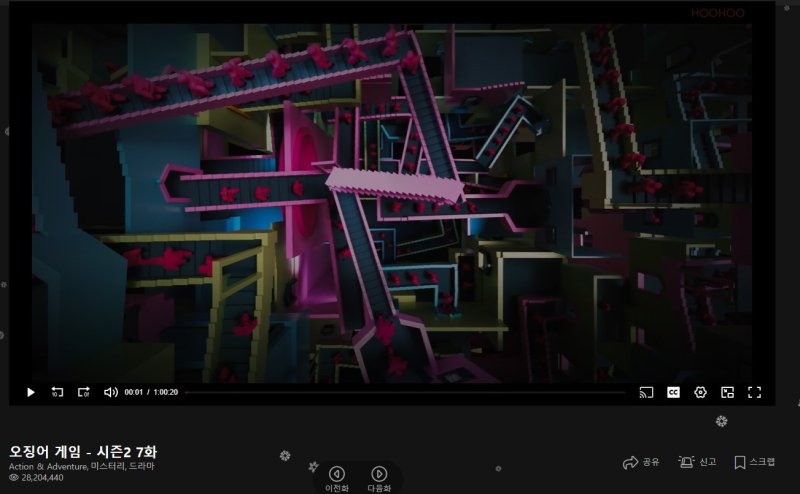
Task: Mute the video volume speaker icon
Action: click(111, 392)
